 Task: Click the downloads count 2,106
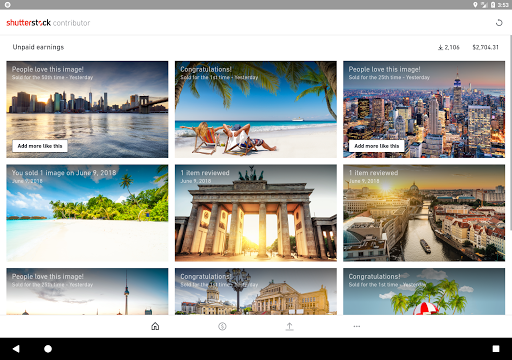(449, 47)
